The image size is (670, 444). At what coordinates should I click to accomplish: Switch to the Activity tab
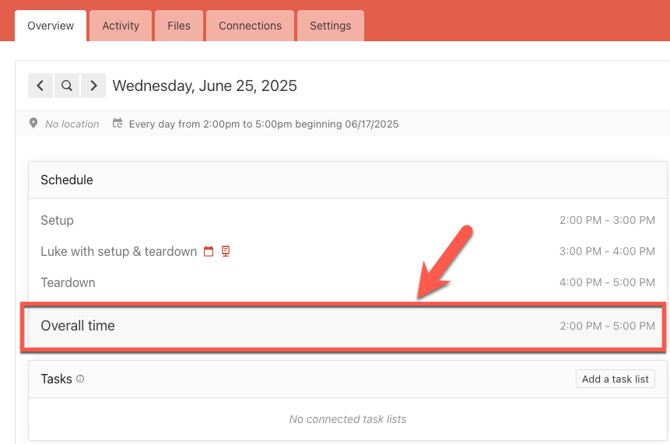coord(121,26)
